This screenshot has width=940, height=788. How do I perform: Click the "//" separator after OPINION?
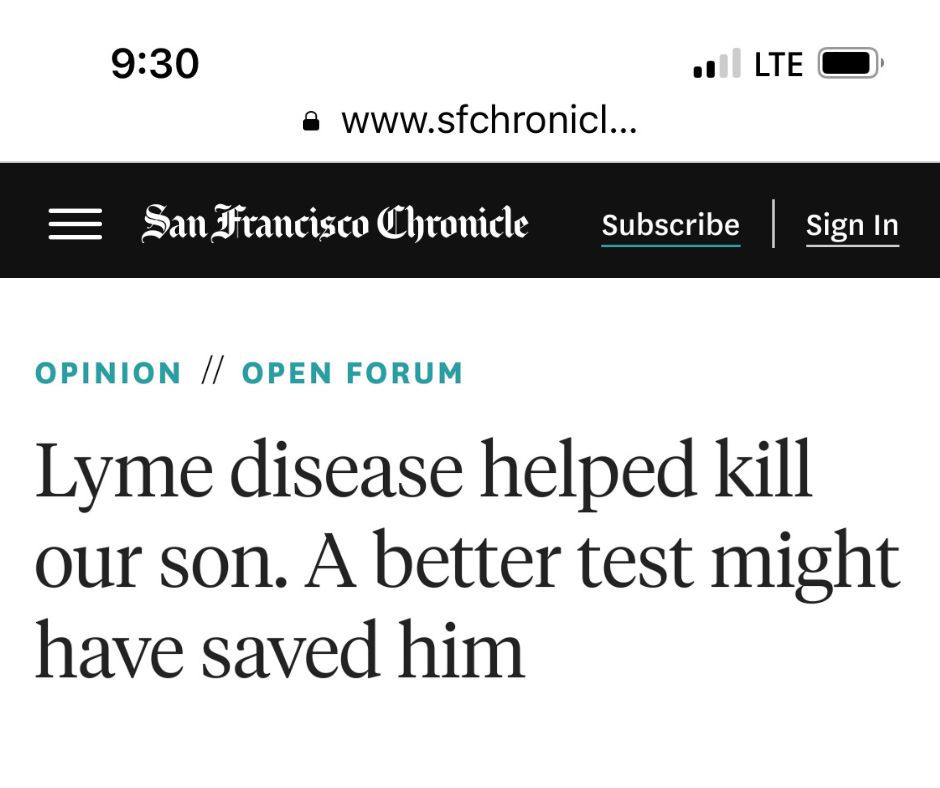coord(212,373)
